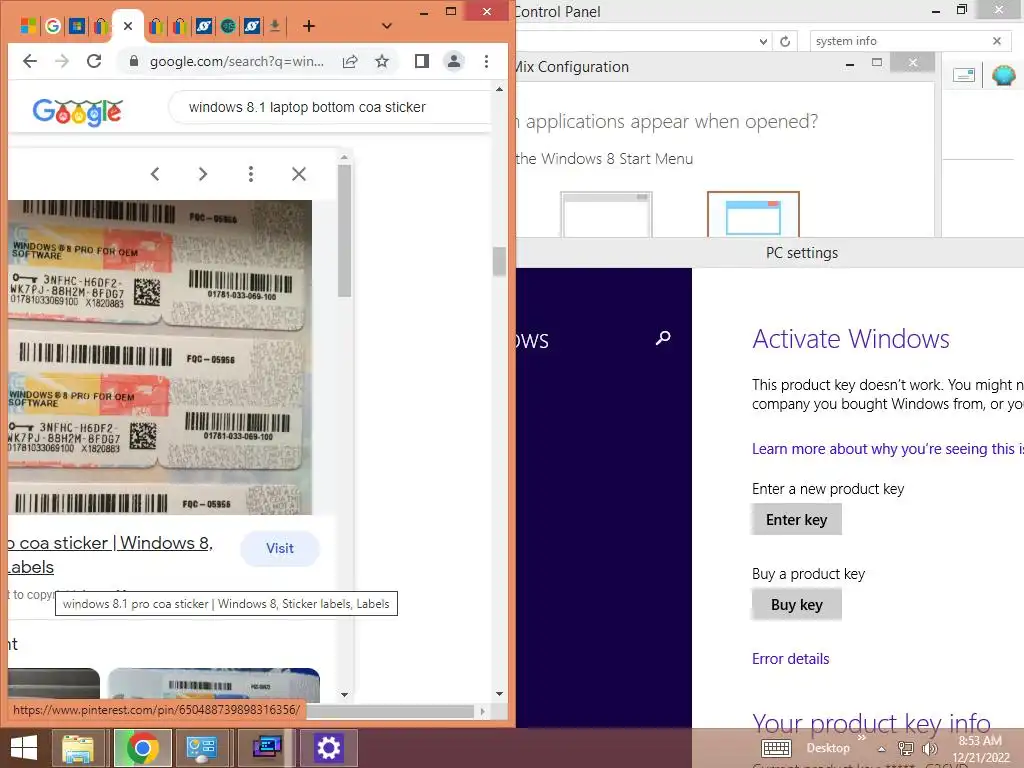1024x768 pixels.
Task: Open the blue stacked-windows taskbar app
Action: [x=267, y=748]
